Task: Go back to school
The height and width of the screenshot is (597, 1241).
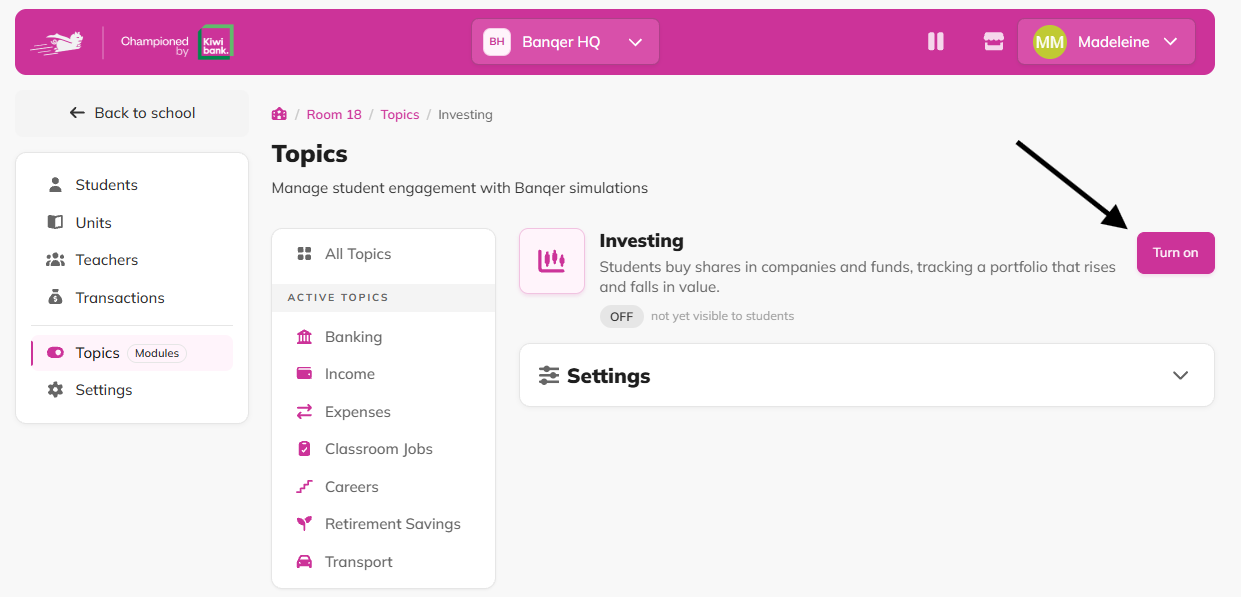Action: click(x=132, y=113)
